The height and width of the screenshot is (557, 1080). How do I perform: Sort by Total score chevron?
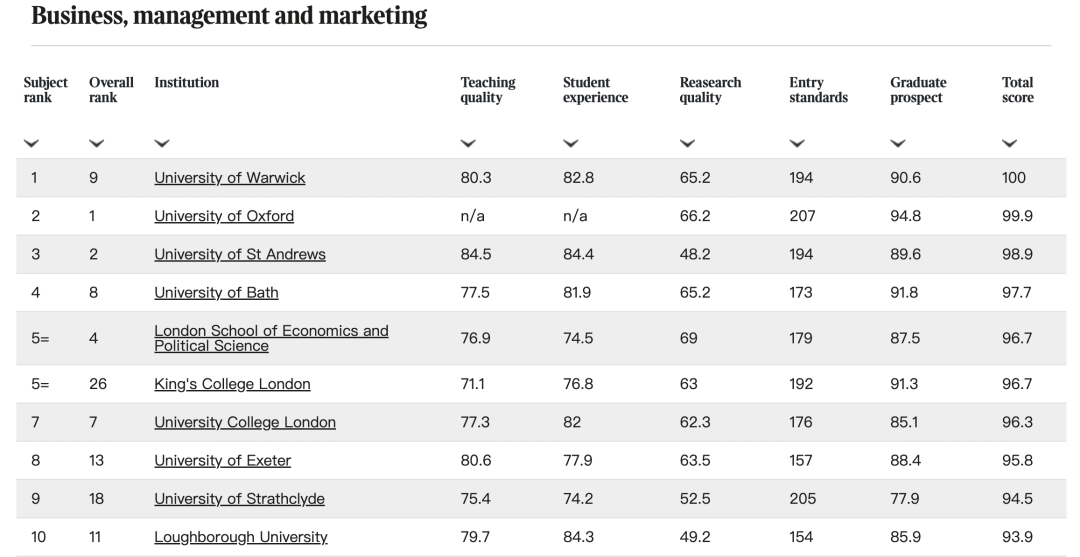click(1009, 145)
